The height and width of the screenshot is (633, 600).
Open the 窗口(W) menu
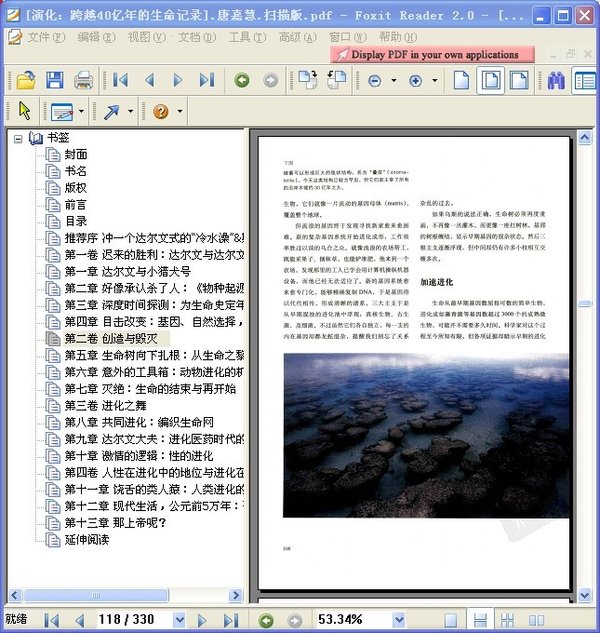pyautogui.click(x=348, y=37)
